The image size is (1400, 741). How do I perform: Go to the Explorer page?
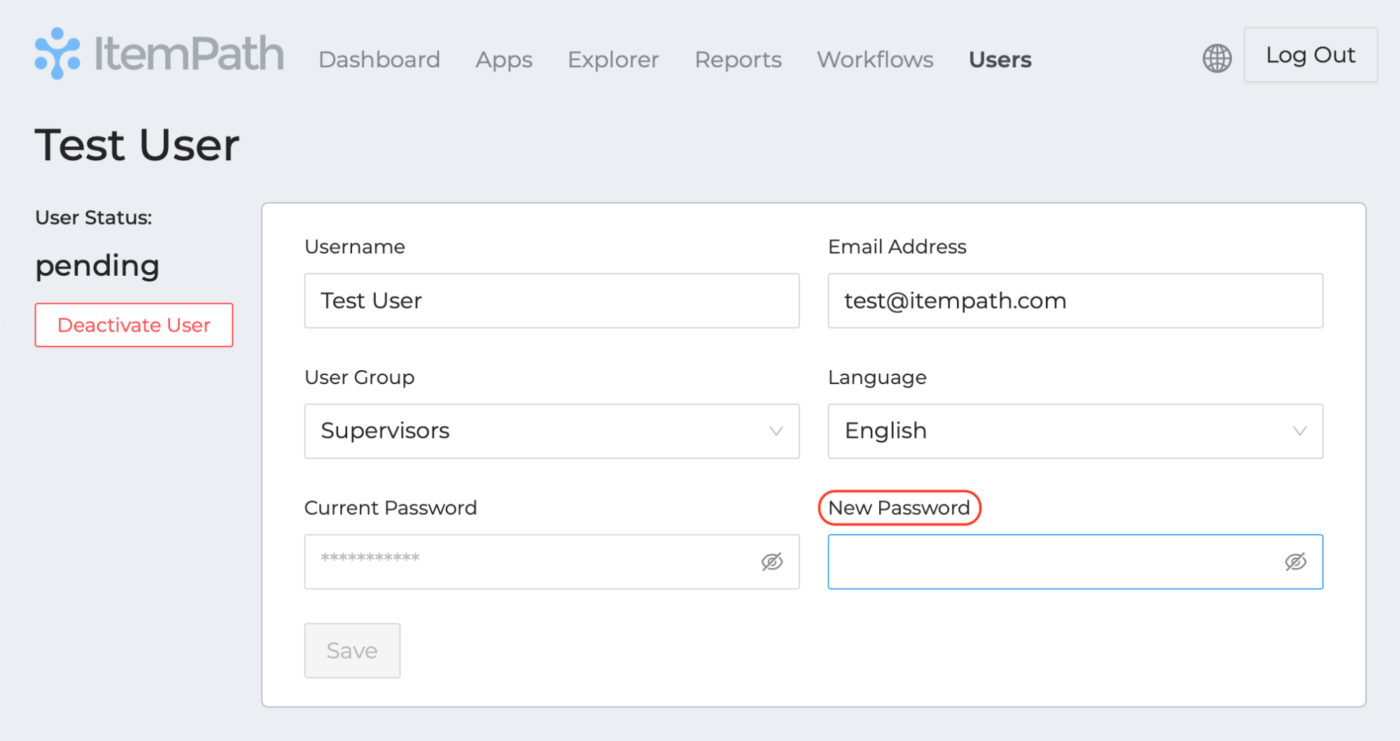coord(613,60)
